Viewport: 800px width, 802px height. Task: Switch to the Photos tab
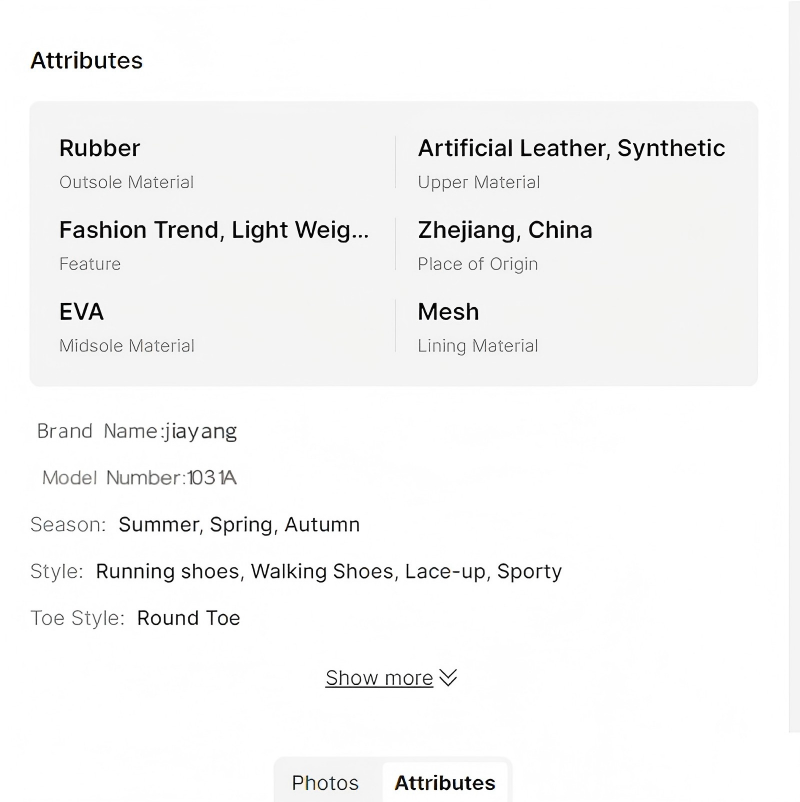[325, 782]
